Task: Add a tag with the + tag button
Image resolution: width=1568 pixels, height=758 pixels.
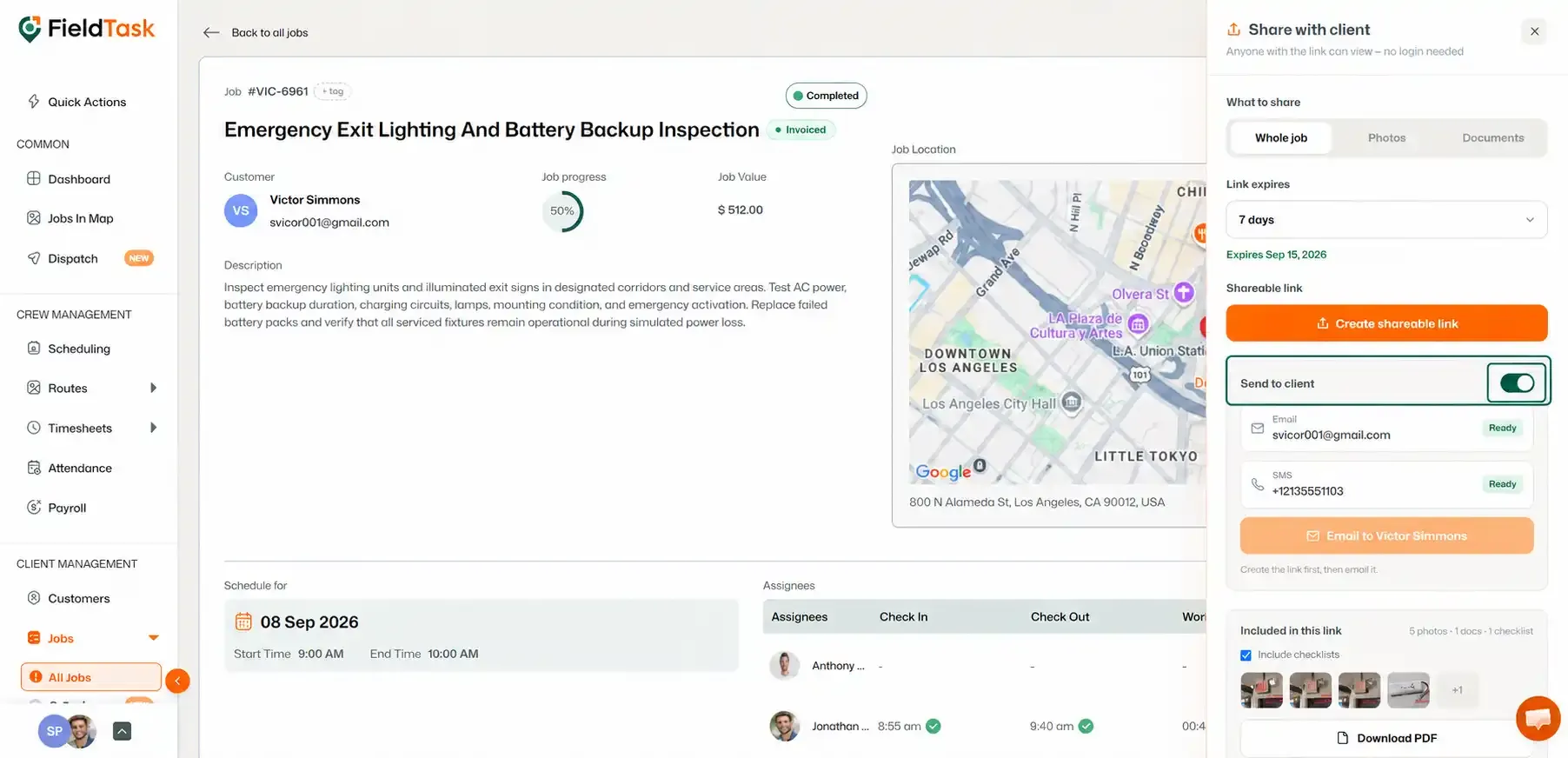Action: 332,91
